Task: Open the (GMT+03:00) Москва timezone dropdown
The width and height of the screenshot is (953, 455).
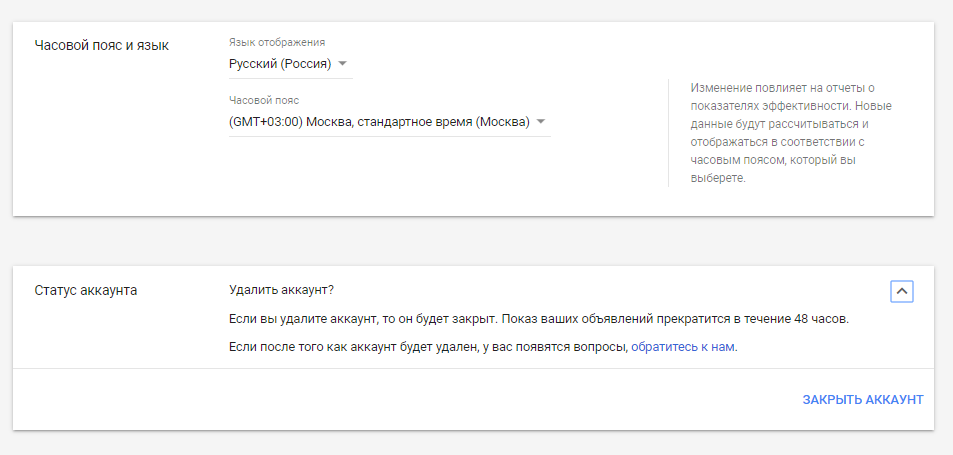Action: coord(379,122)
